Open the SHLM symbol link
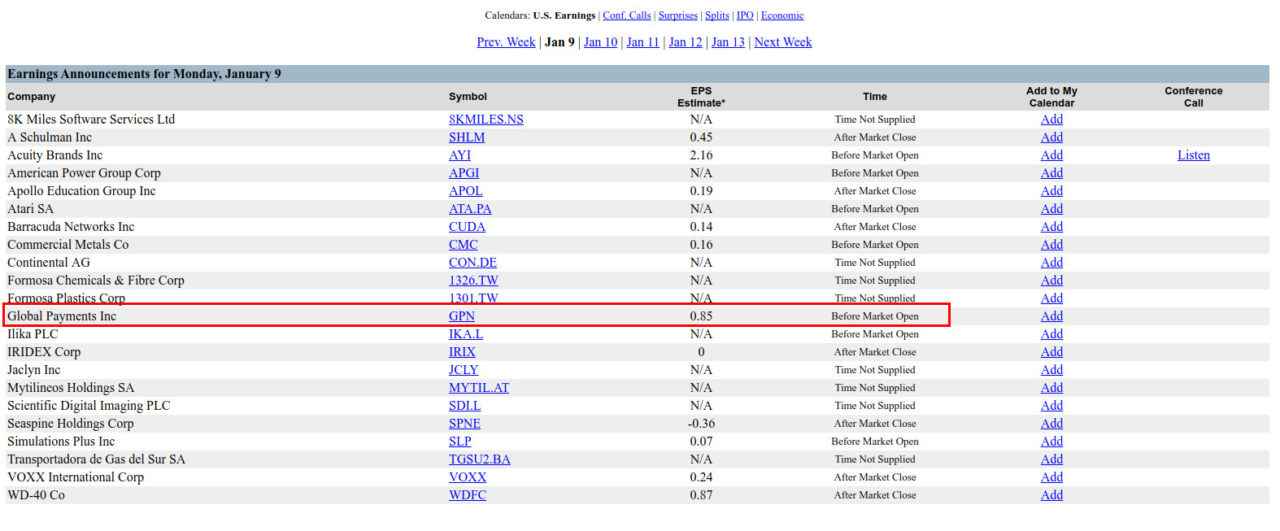This screenshot has height=531, width=1280. point(467,138)
